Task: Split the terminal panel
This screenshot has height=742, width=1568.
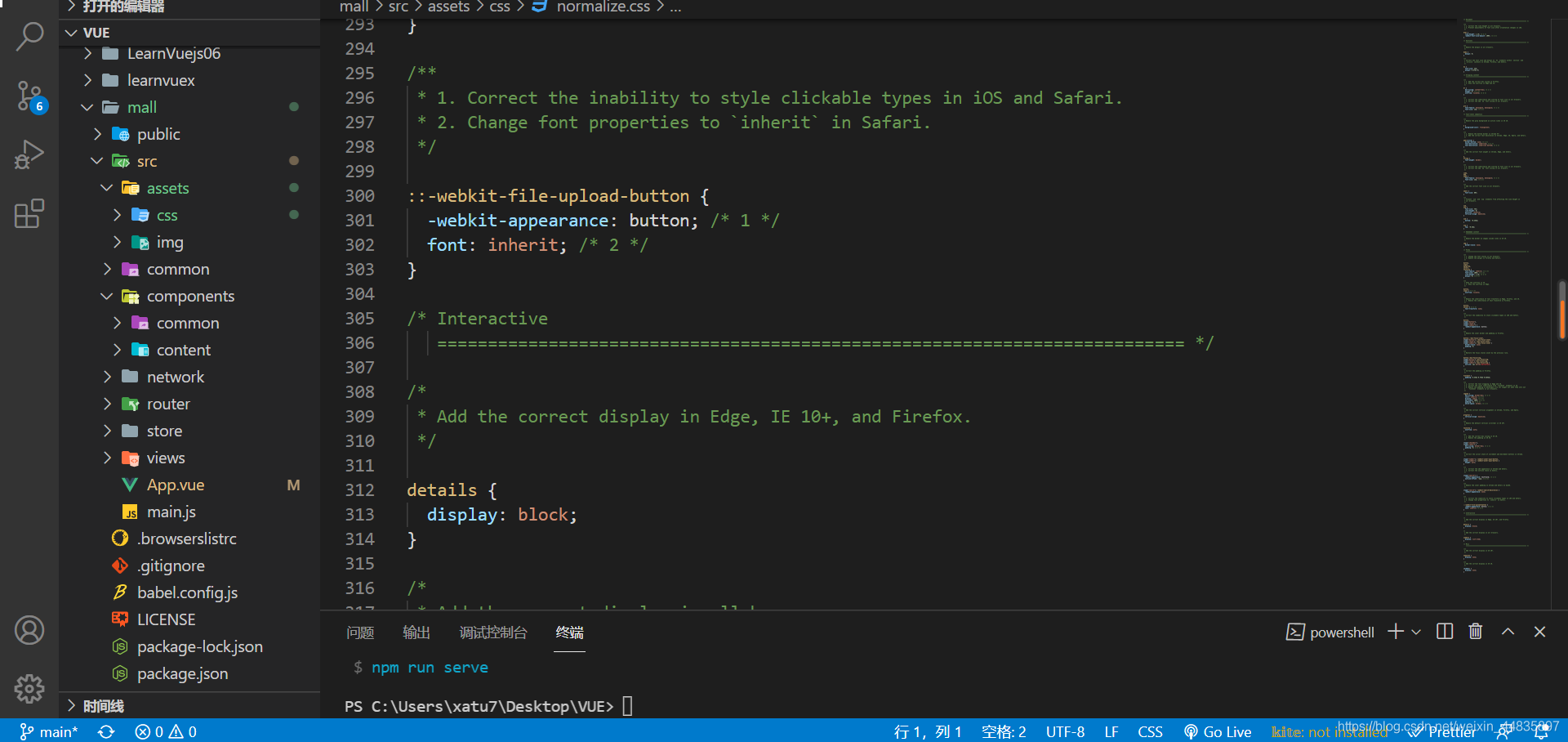Action: coord(1445,632)
